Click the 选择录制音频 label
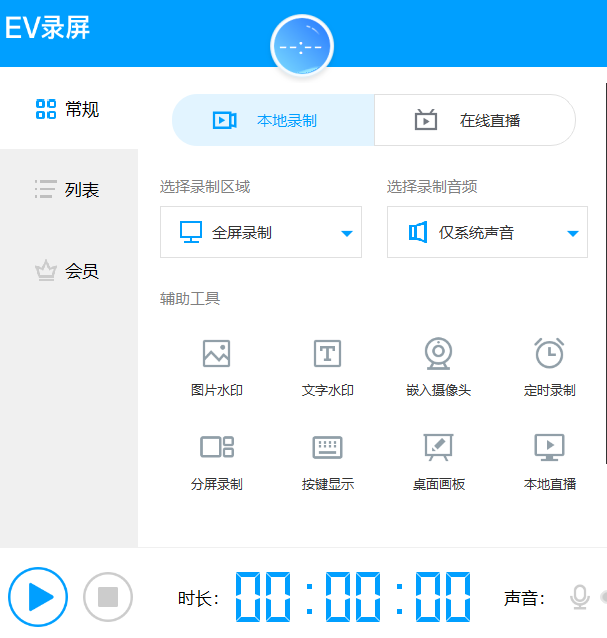 pos(432,187)
